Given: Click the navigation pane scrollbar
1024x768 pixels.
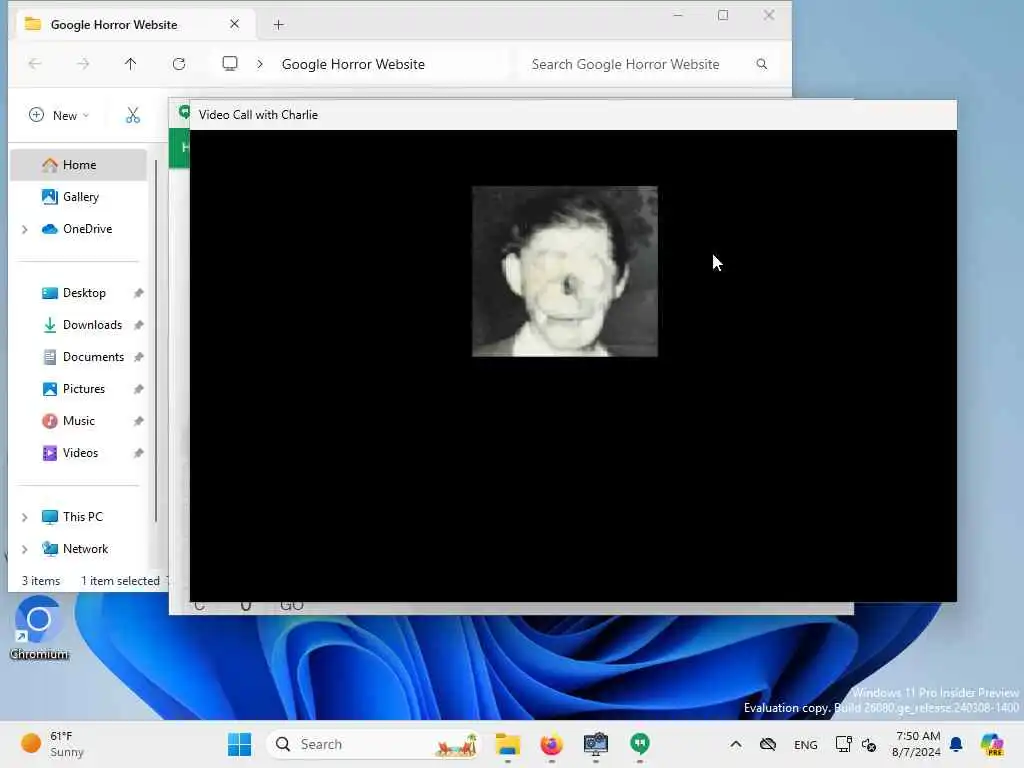Looking at the screenshot, I should tap(155, 342).
